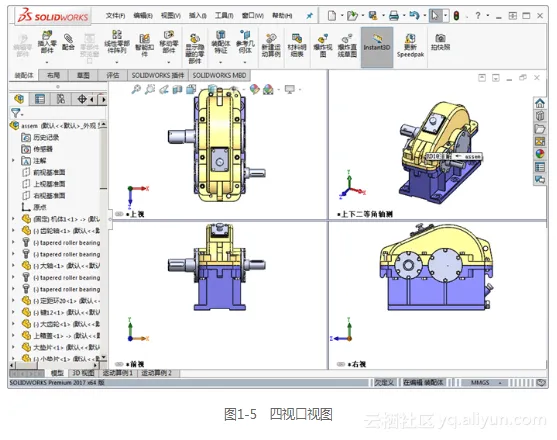
Task: Open dropdown arrow under 装配体特征
Action: point(221,63)
